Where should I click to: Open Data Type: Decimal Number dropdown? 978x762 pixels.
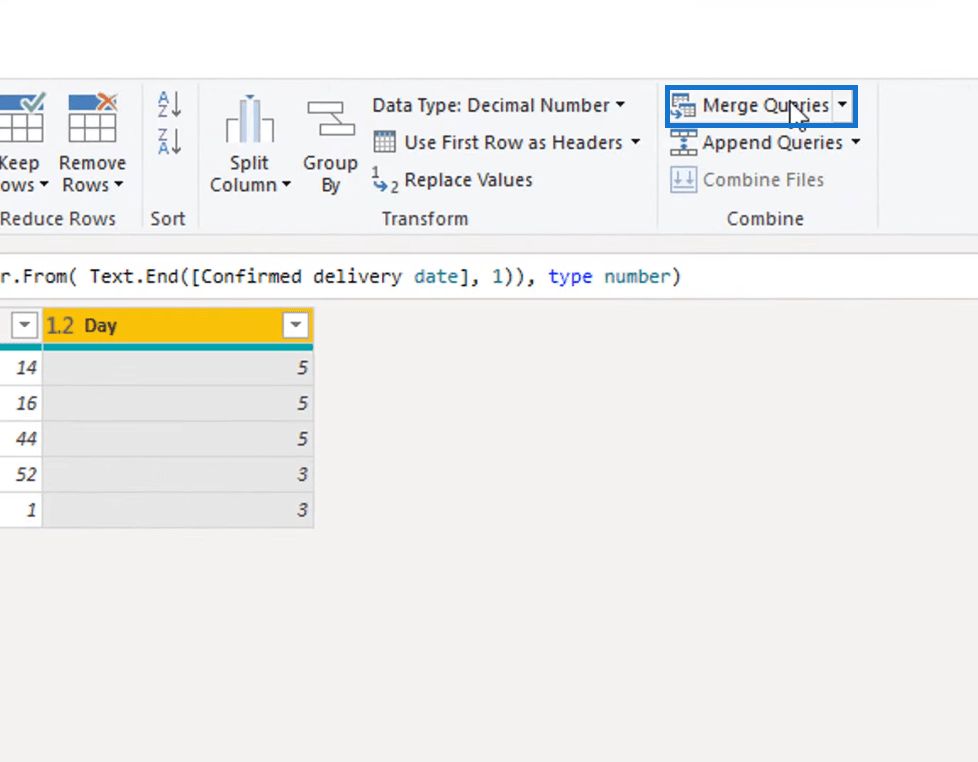coord(620,105)
